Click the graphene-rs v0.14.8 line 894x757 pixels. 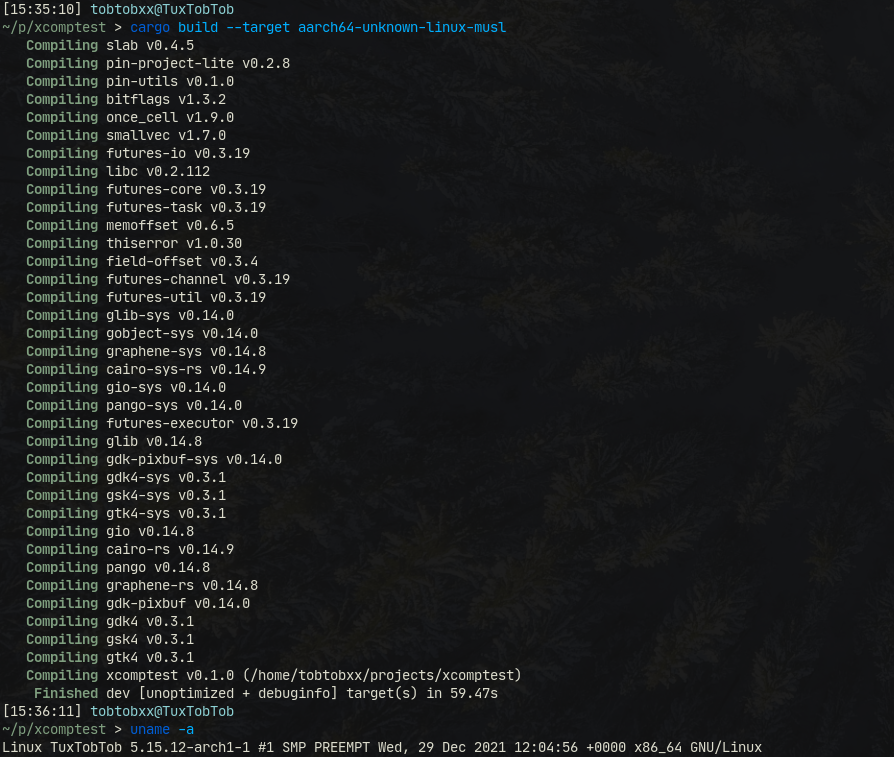[x=142, y=585]
